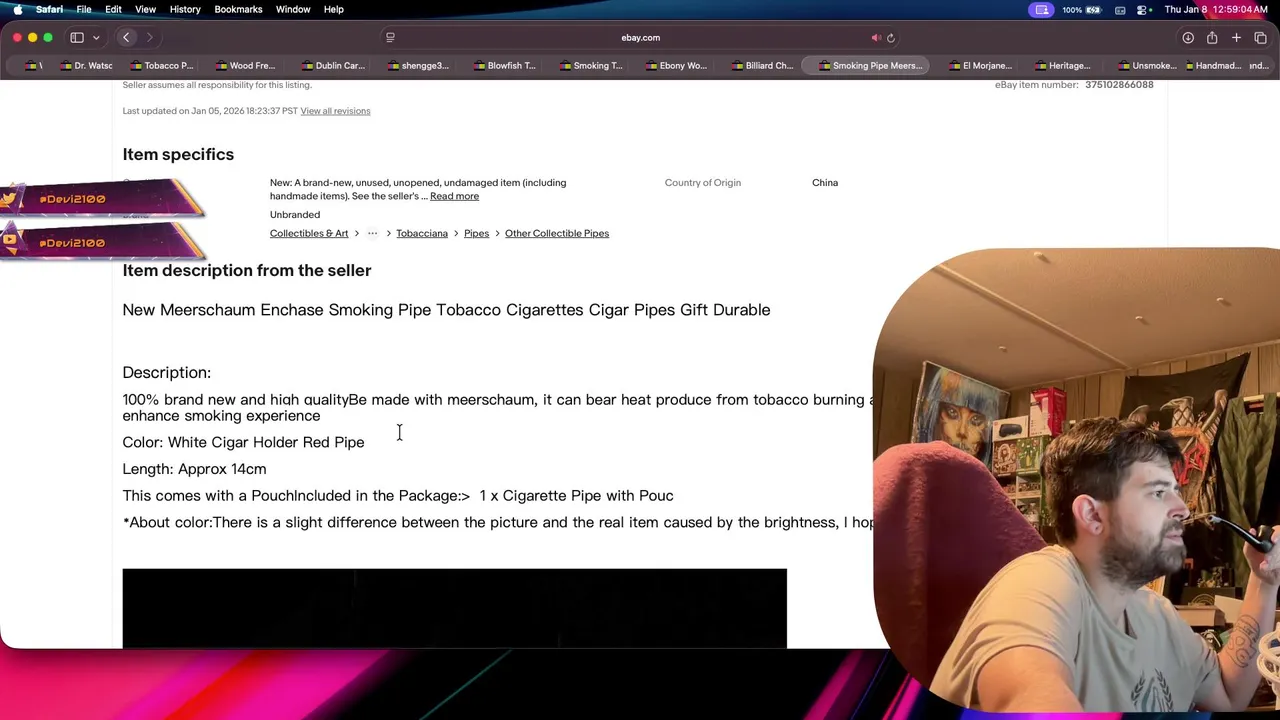Image resolution: width=1280 pixels, height=720 pixels.
Task: Open the Help menu
Action: click(x=333, y=10)
